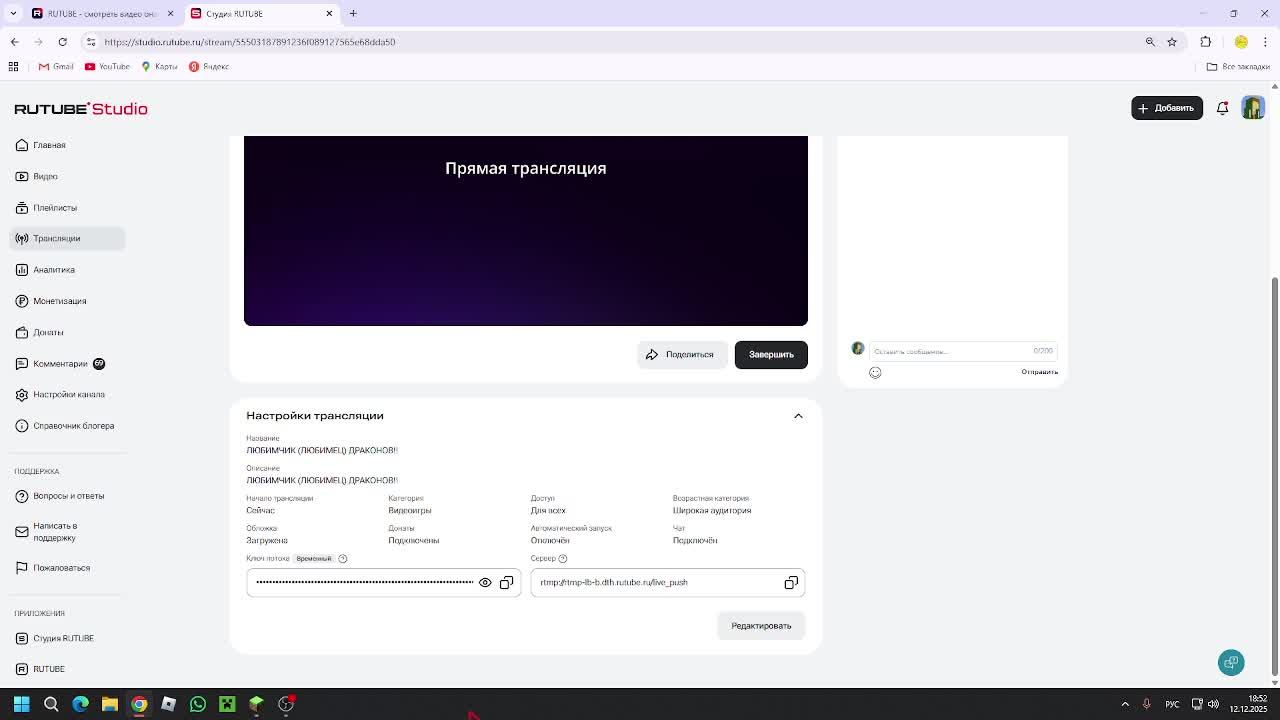Click Завершить to end the stream
The image size is (1280, 720).
771,355
